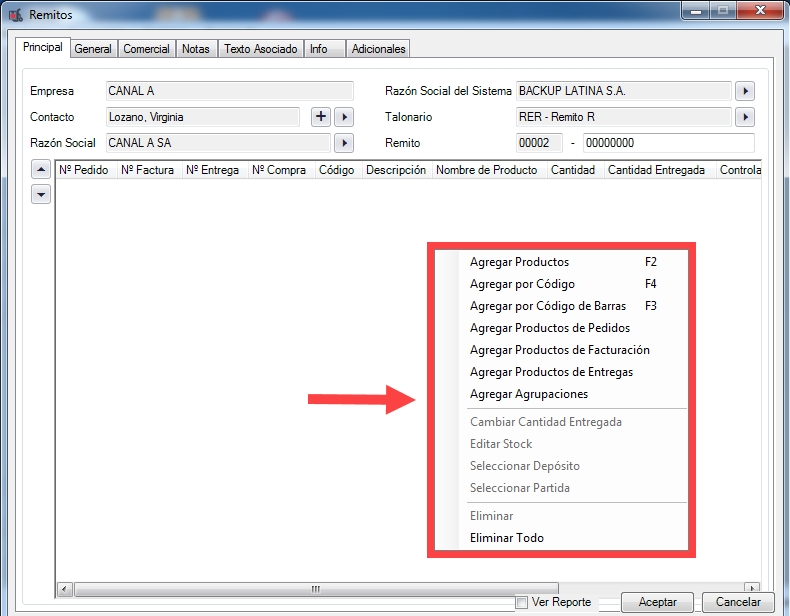The height and width of the screenshot is (616, 790).
Task: Close the Remitos window
Action: tap(761, 11)
